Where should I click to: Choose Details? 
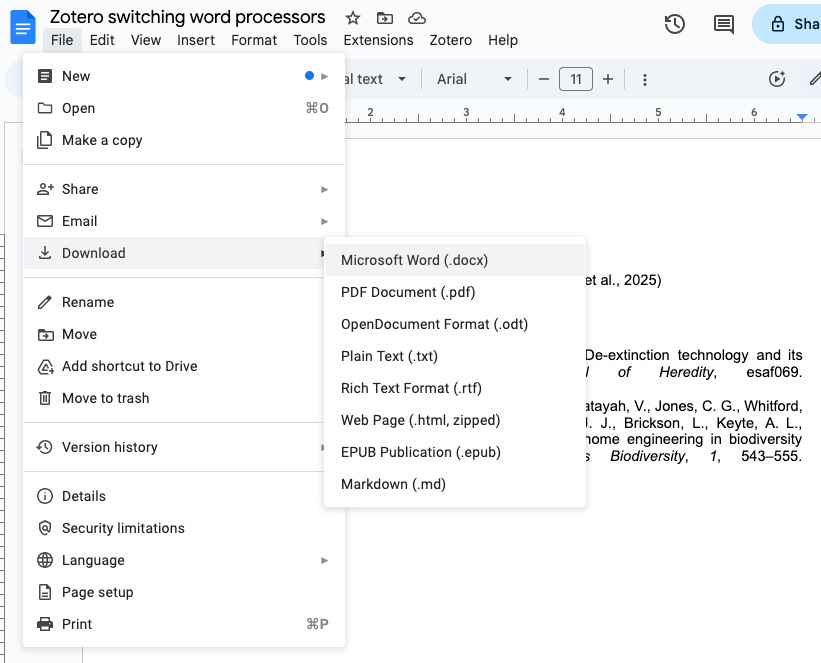coord(174,496)
